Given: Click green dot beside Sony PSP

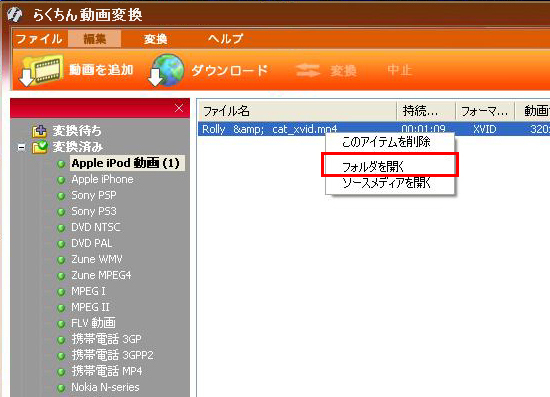Looking at the screenshot, I should point(61,196).
